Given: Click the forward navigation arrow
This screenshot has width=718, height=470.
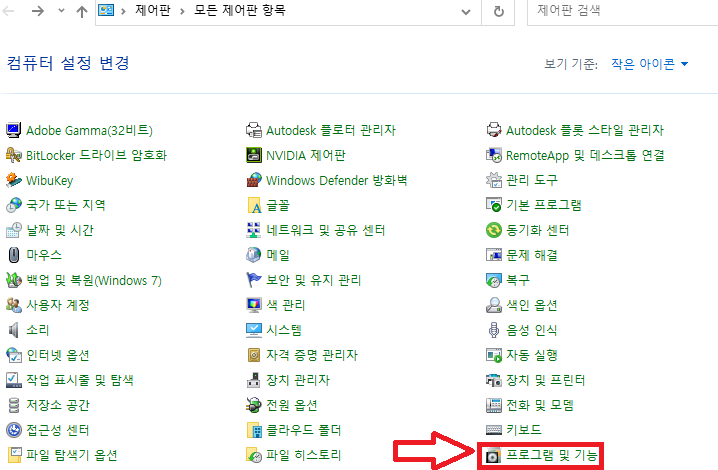Looking at the screenshot, I should pyautogui.click(x=38, y=11).
